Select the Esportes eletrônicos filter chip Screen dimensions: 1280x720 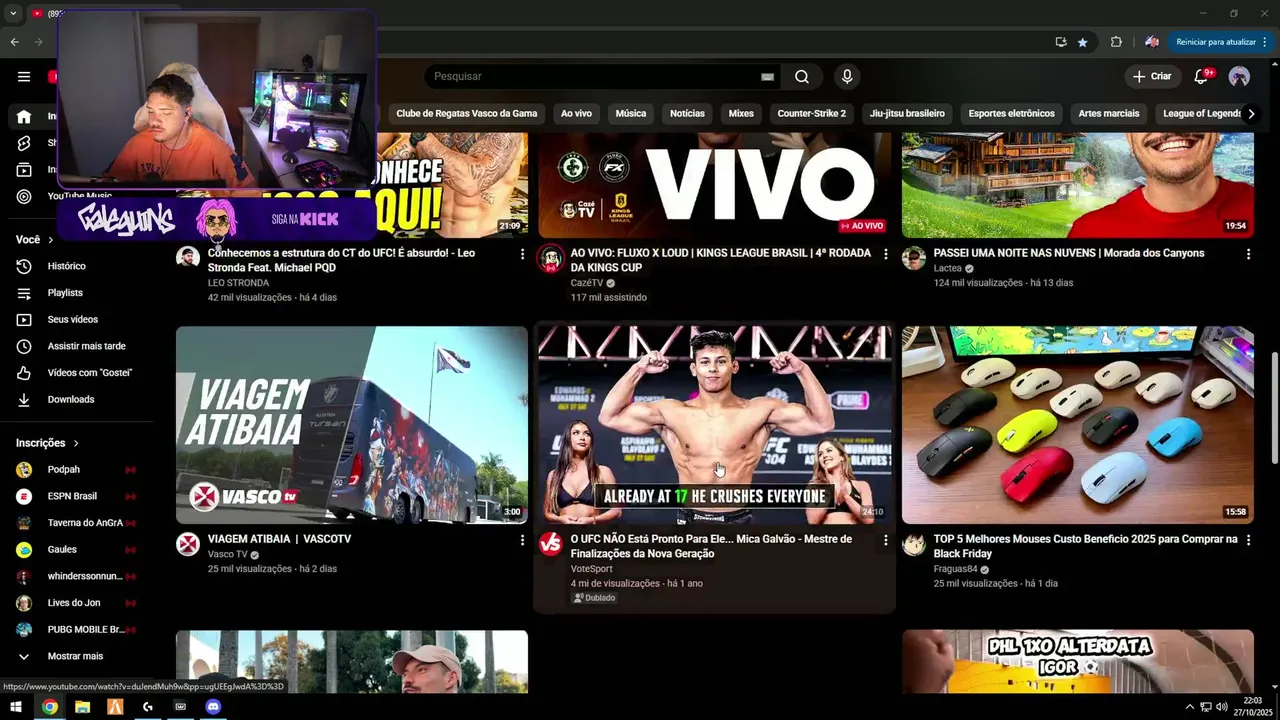coord(1011,113)
